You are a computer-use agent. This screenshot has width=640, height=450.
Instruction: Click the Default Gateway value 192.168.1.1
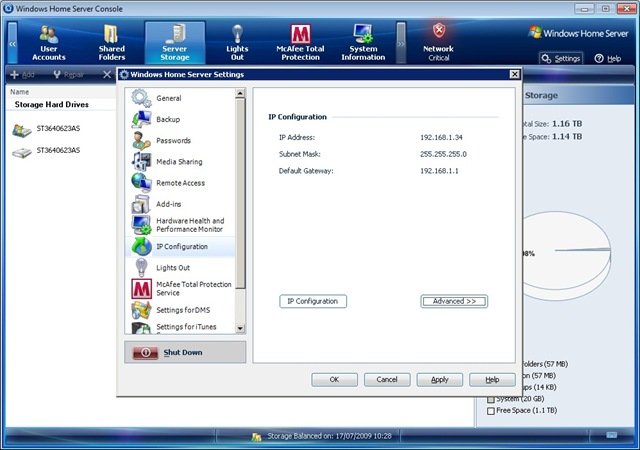point(439,171)
